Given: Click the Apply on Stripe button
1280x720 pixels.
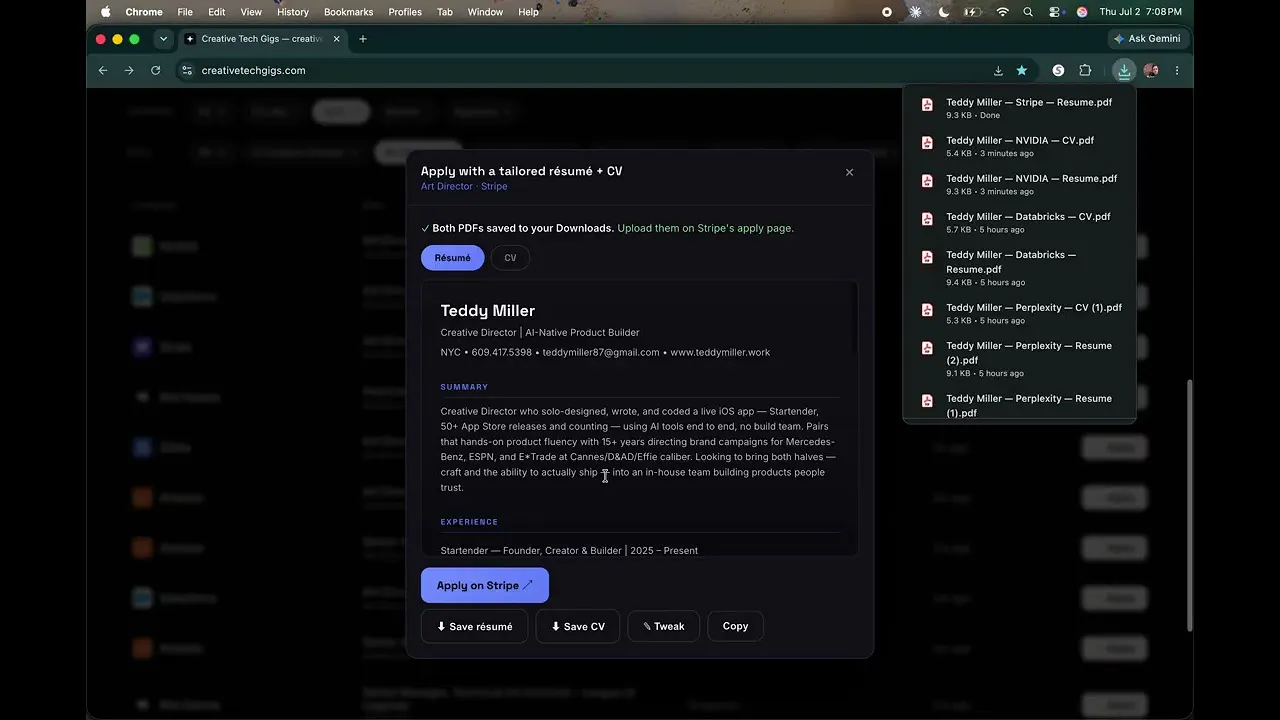Looking at the screenshot, I should 485,585.
